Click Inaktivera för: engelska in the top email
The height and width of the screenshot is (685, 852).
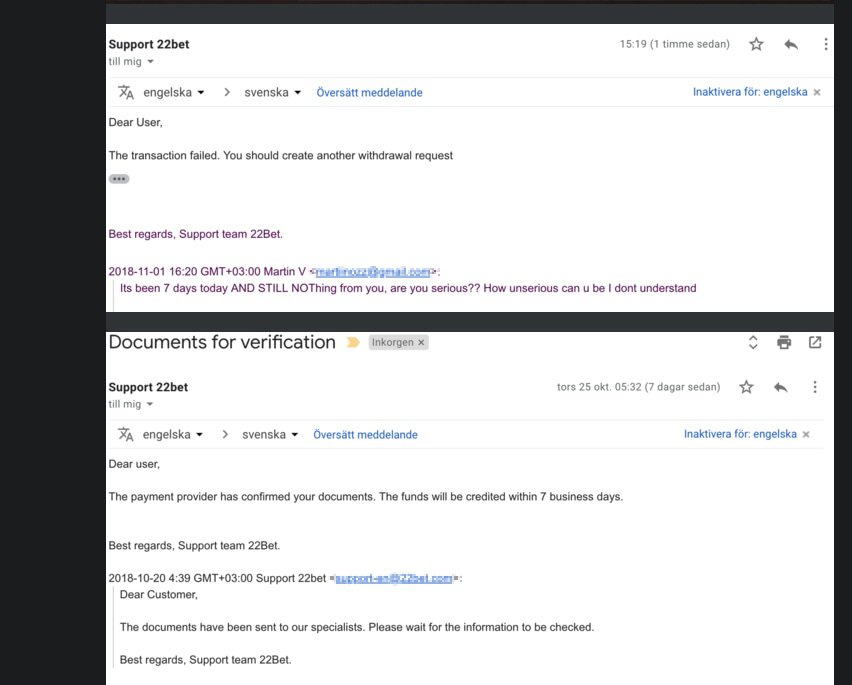750,92
